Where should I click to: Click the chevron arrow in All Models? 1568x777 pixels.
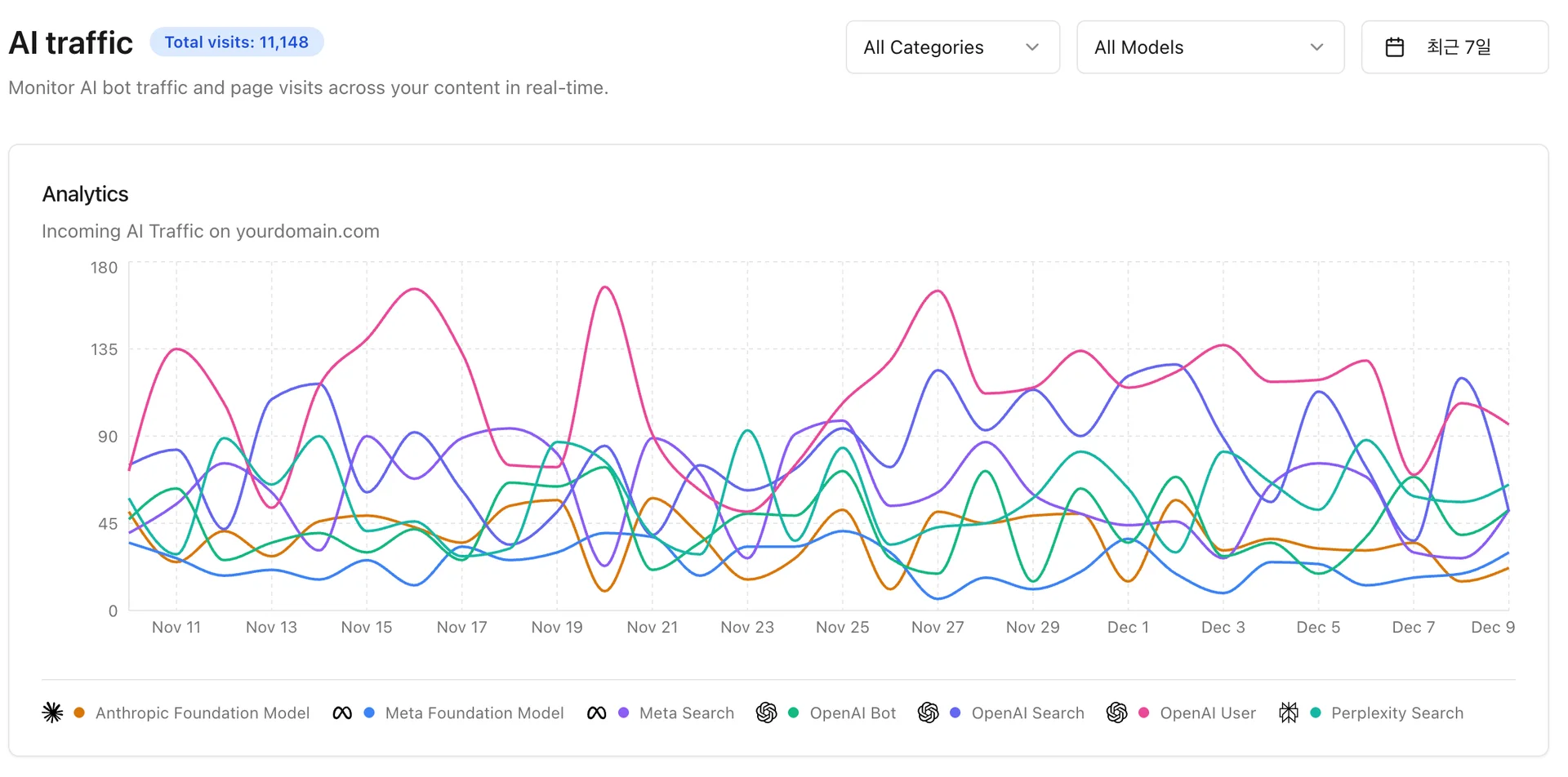pos(1316,47)
